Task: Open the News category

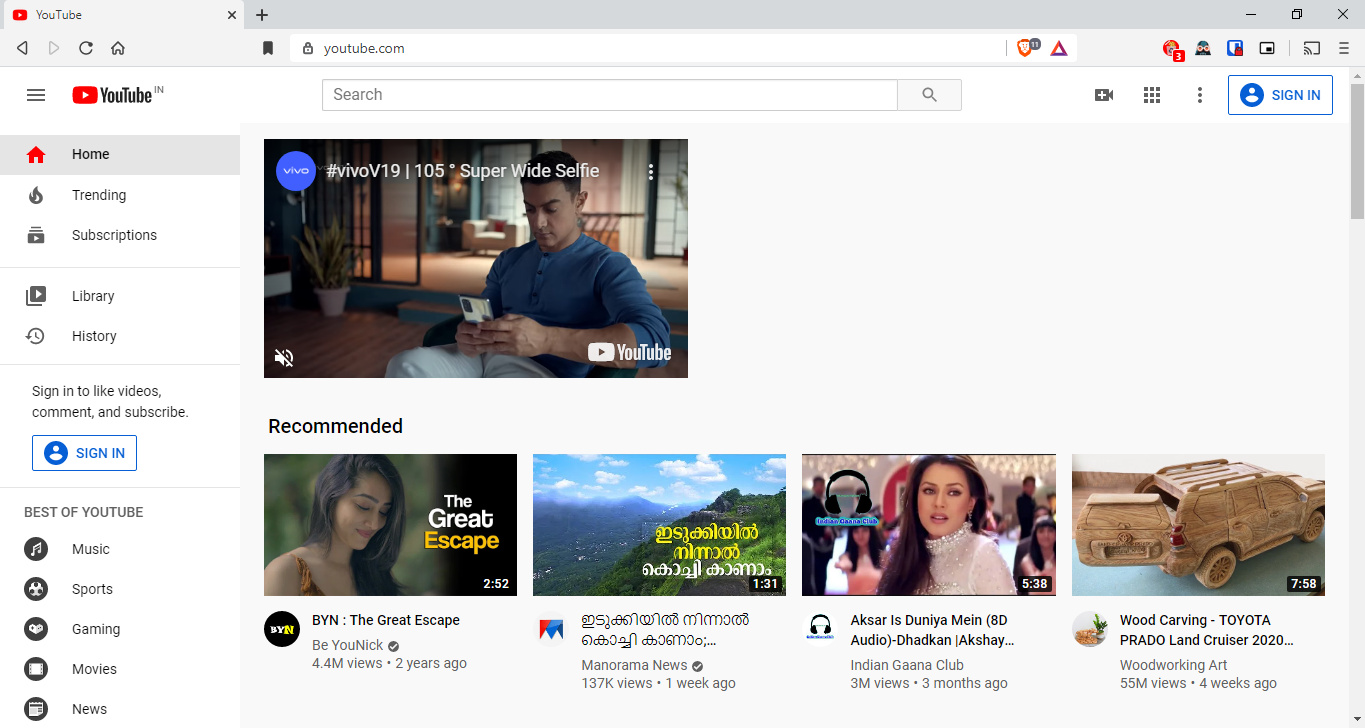Action: point(120,709)
